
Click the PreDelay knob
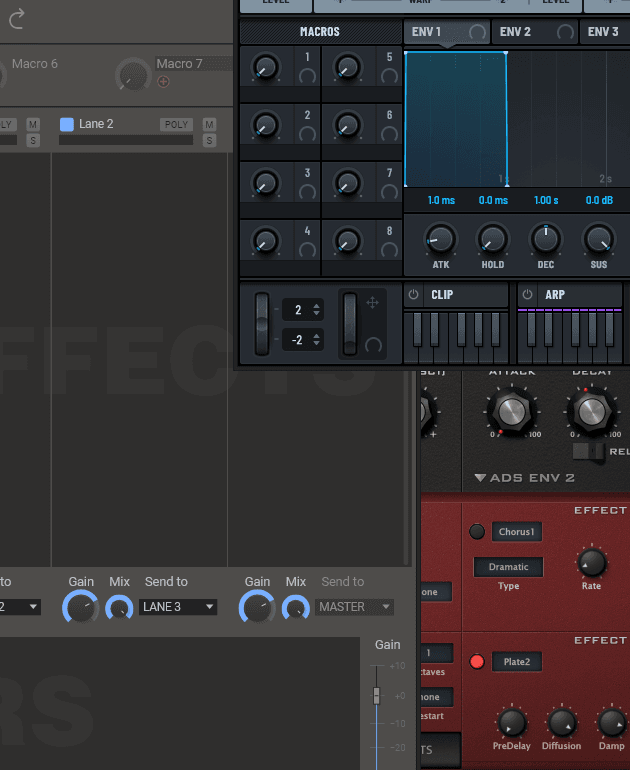[x=512, y=723]
